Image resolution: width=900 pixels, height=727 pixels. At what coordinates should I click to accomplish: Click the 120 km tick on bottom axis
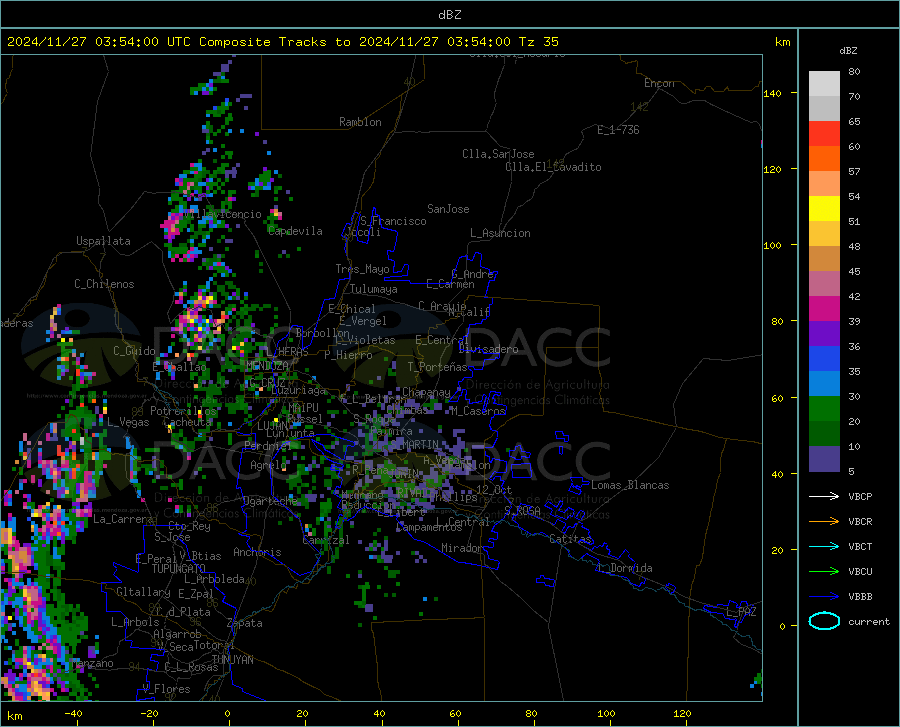tap(682, 713)
